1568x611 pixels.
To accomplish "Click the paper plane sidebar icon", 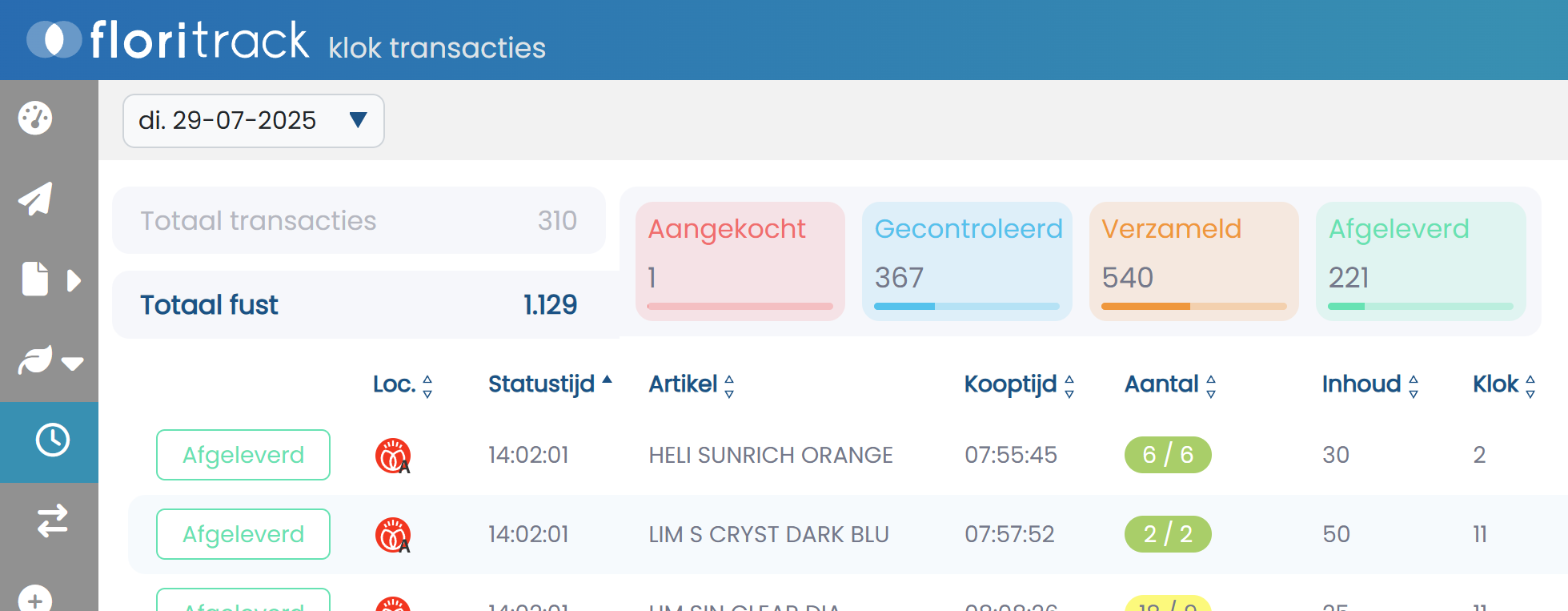I will coord(35,199).
